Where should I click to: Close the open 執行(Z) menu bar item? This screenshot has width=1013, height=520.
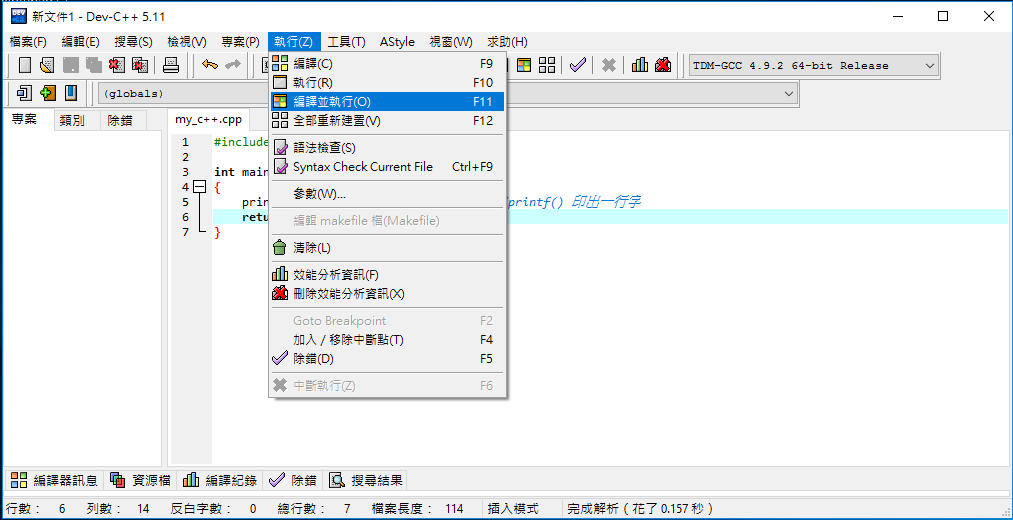[293, 42]
